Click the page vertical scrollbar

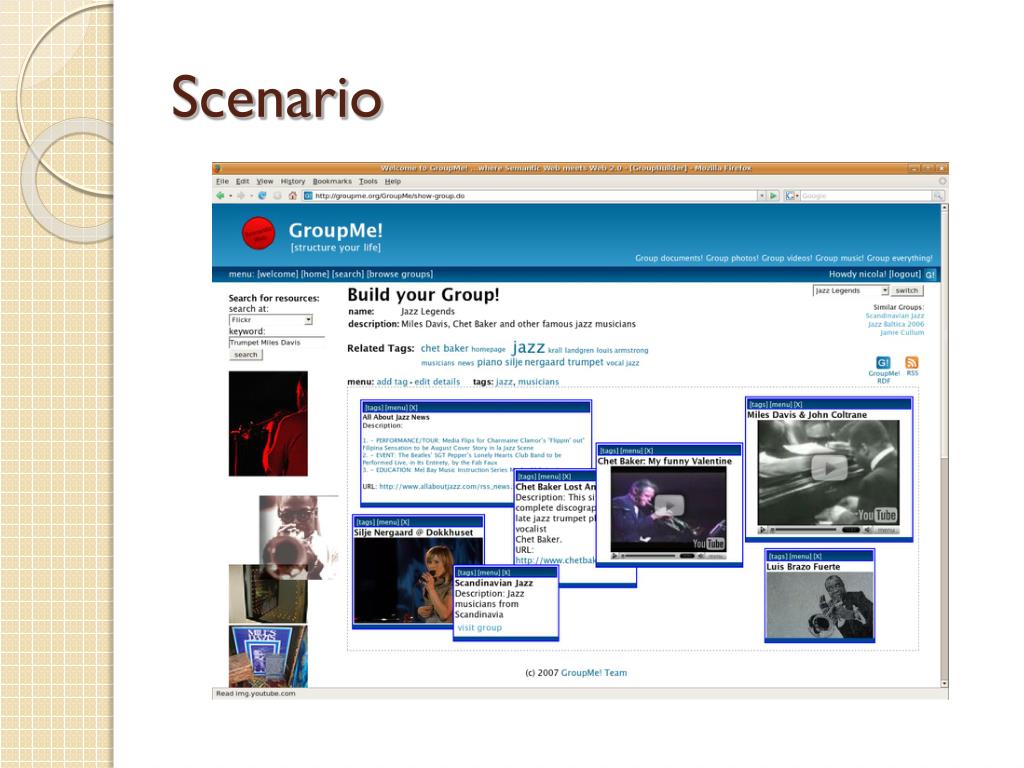click(x=944, y=445)
